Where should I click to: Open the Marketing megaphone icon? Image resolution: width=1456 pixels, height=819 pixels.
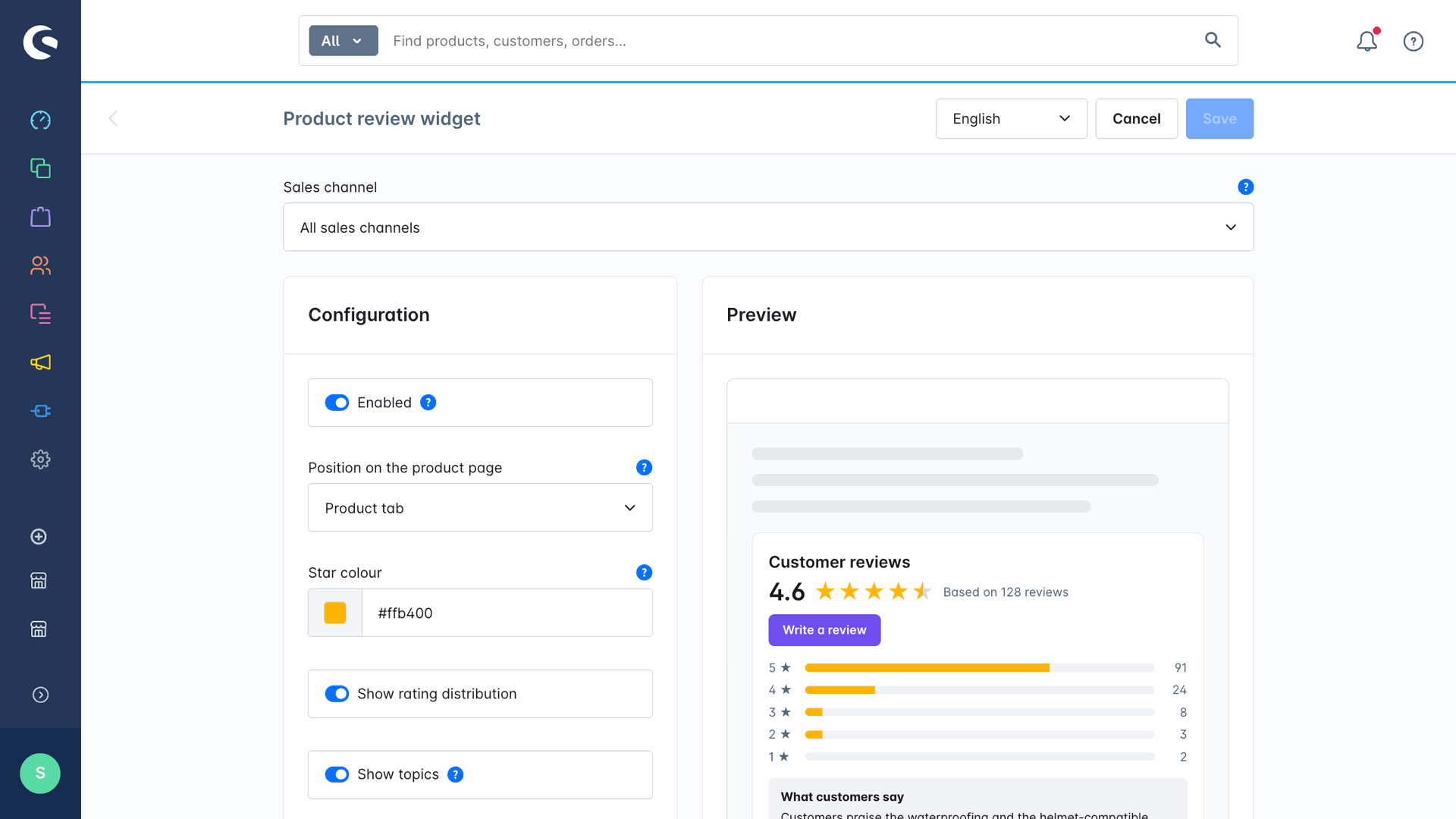[x=40, y=362]
